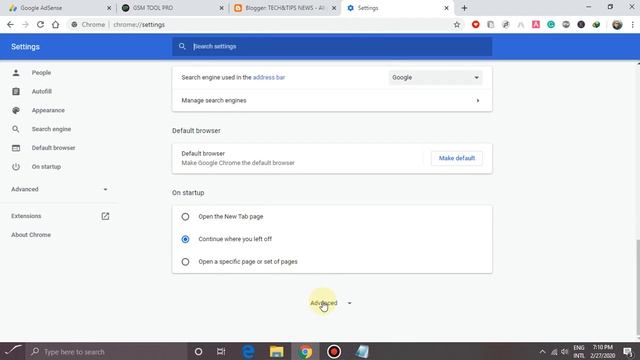Go to On startup sidebar item
Viewport: 640px width, 360px height.
(x=46, y=167)
